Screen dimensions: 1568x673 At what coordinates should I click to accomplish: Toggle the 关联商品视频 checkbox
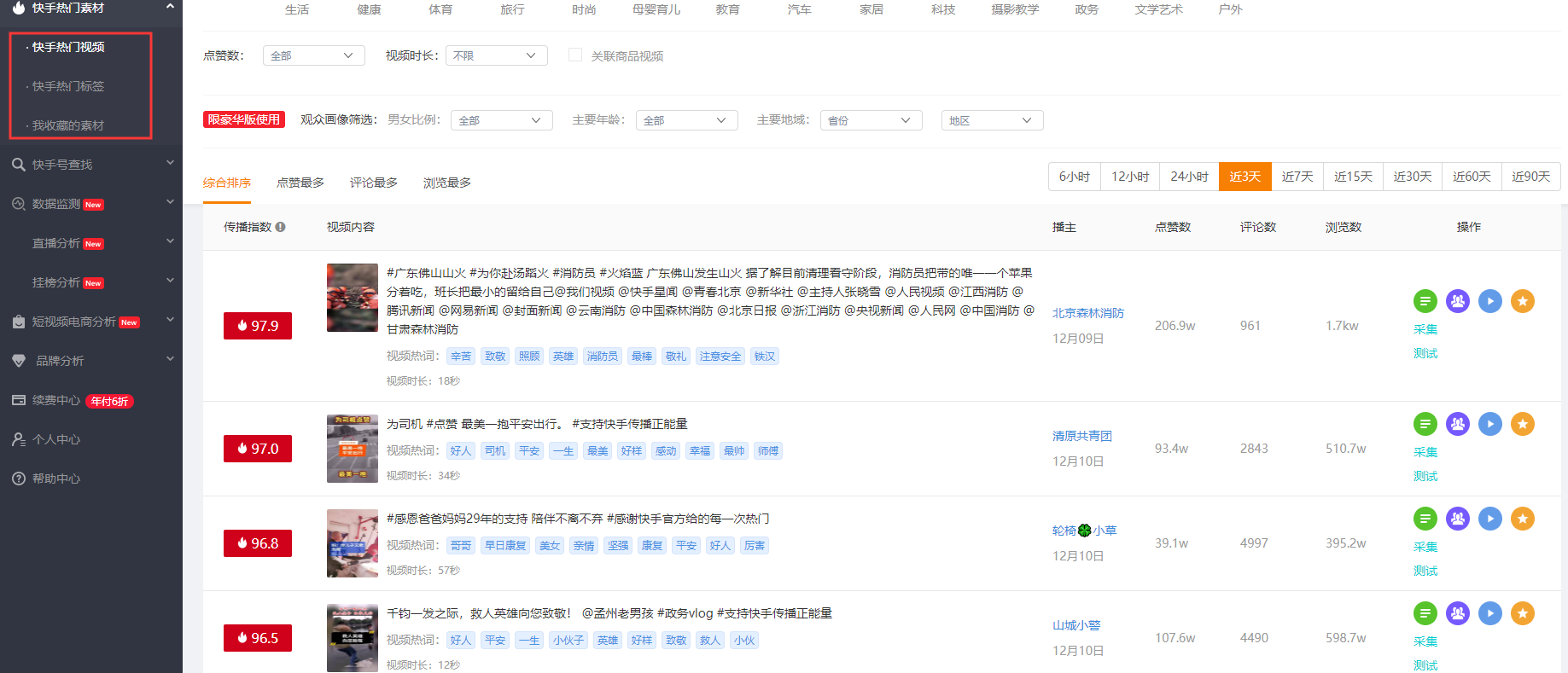click(x=575, y=55)
